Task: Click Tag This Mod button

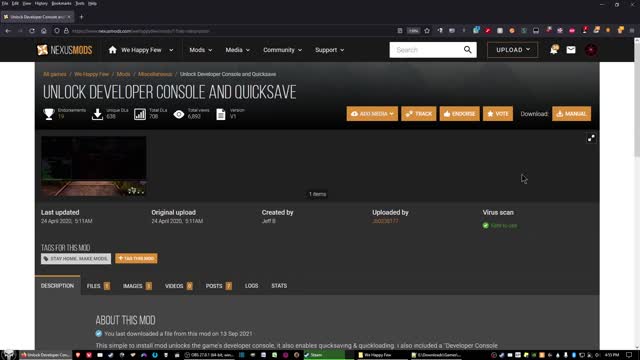Action: click(136, 258)
